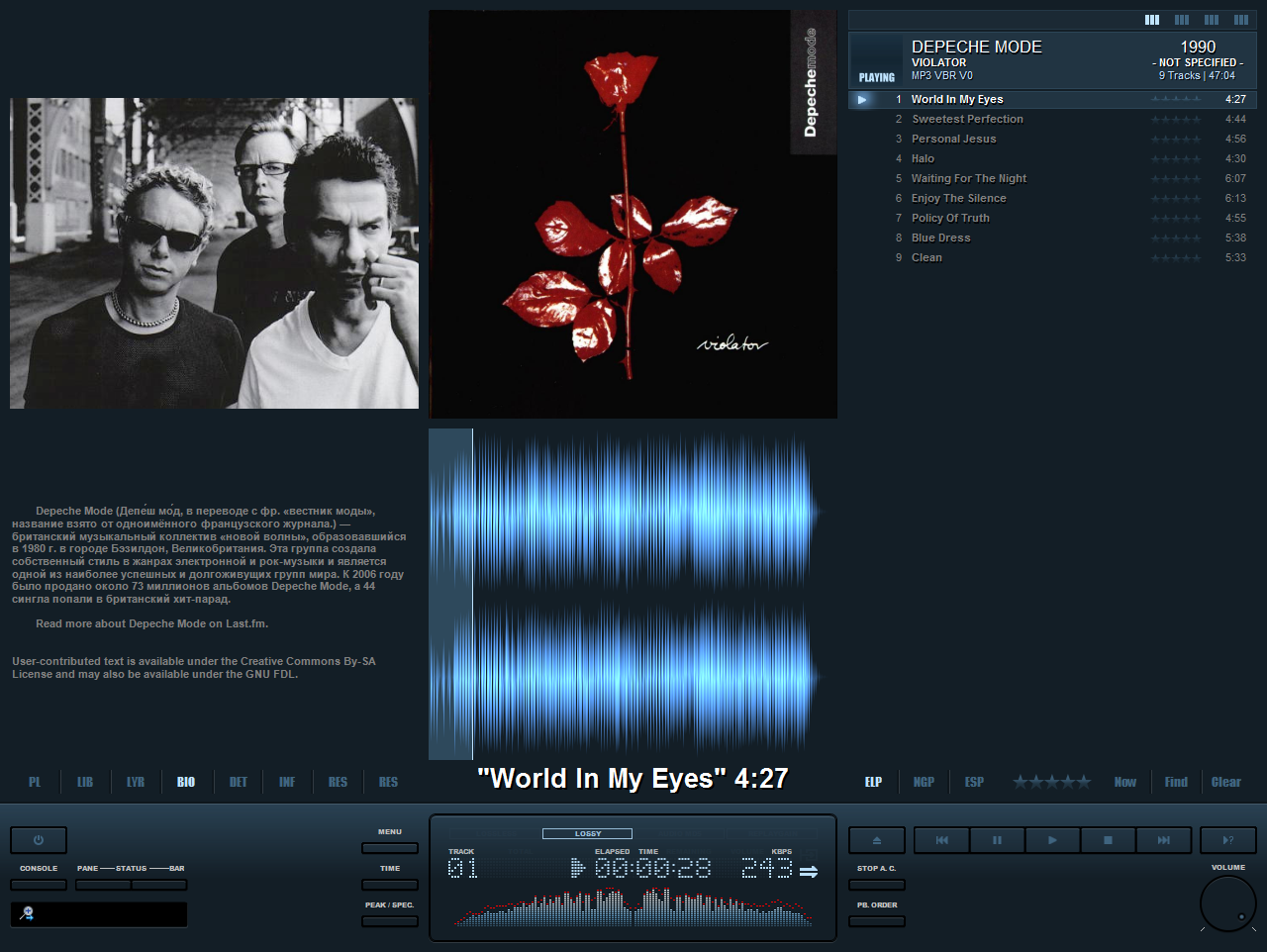Open the LYR lyrics tab

(x=136, y=782)
